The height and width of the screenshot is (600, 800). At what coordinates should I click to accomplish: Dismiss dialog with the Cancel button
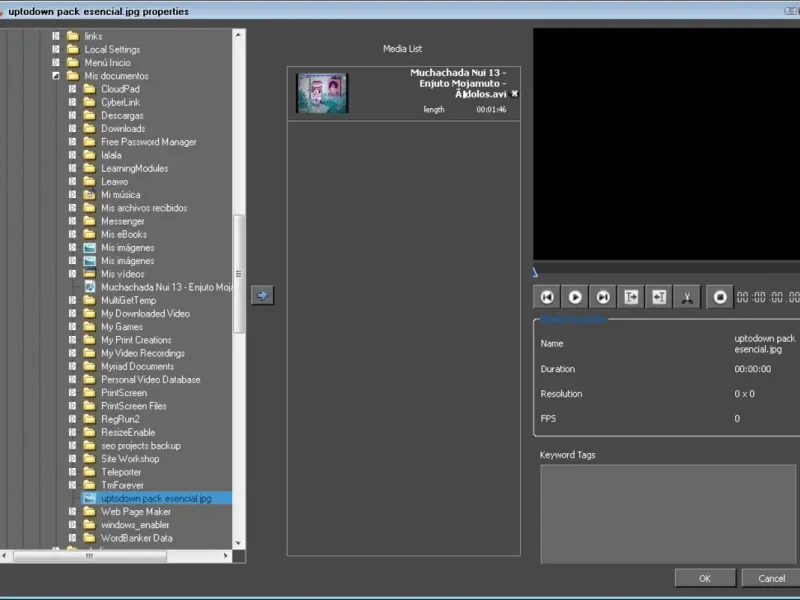771,578
